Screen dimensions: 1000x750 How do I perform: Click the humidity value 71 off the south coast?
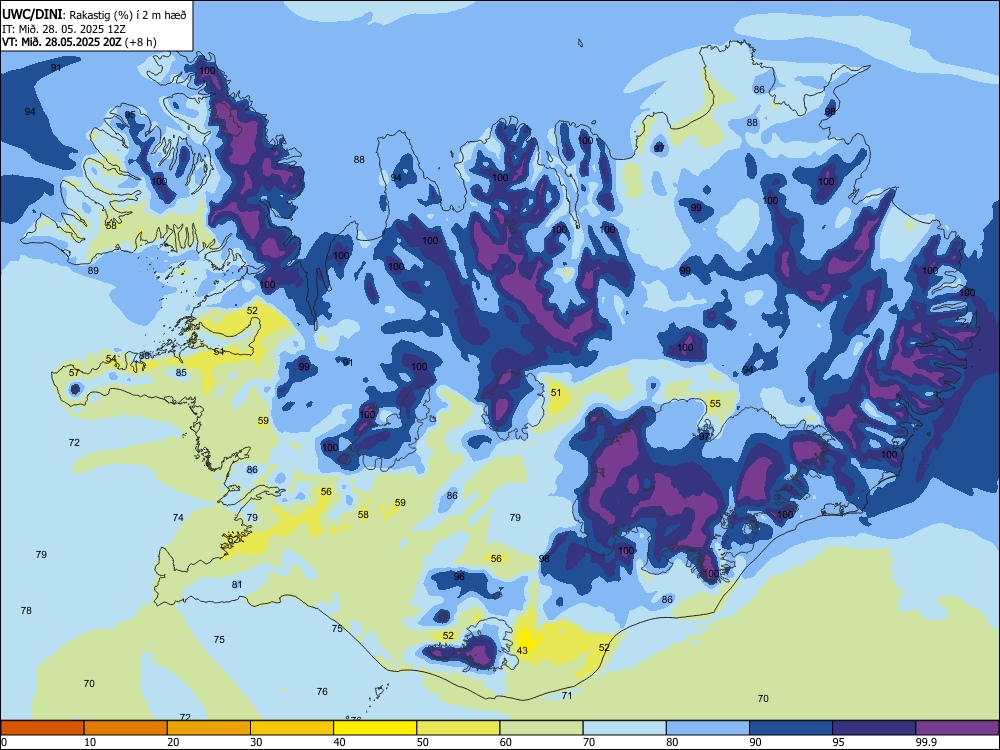tap(567, 696)
